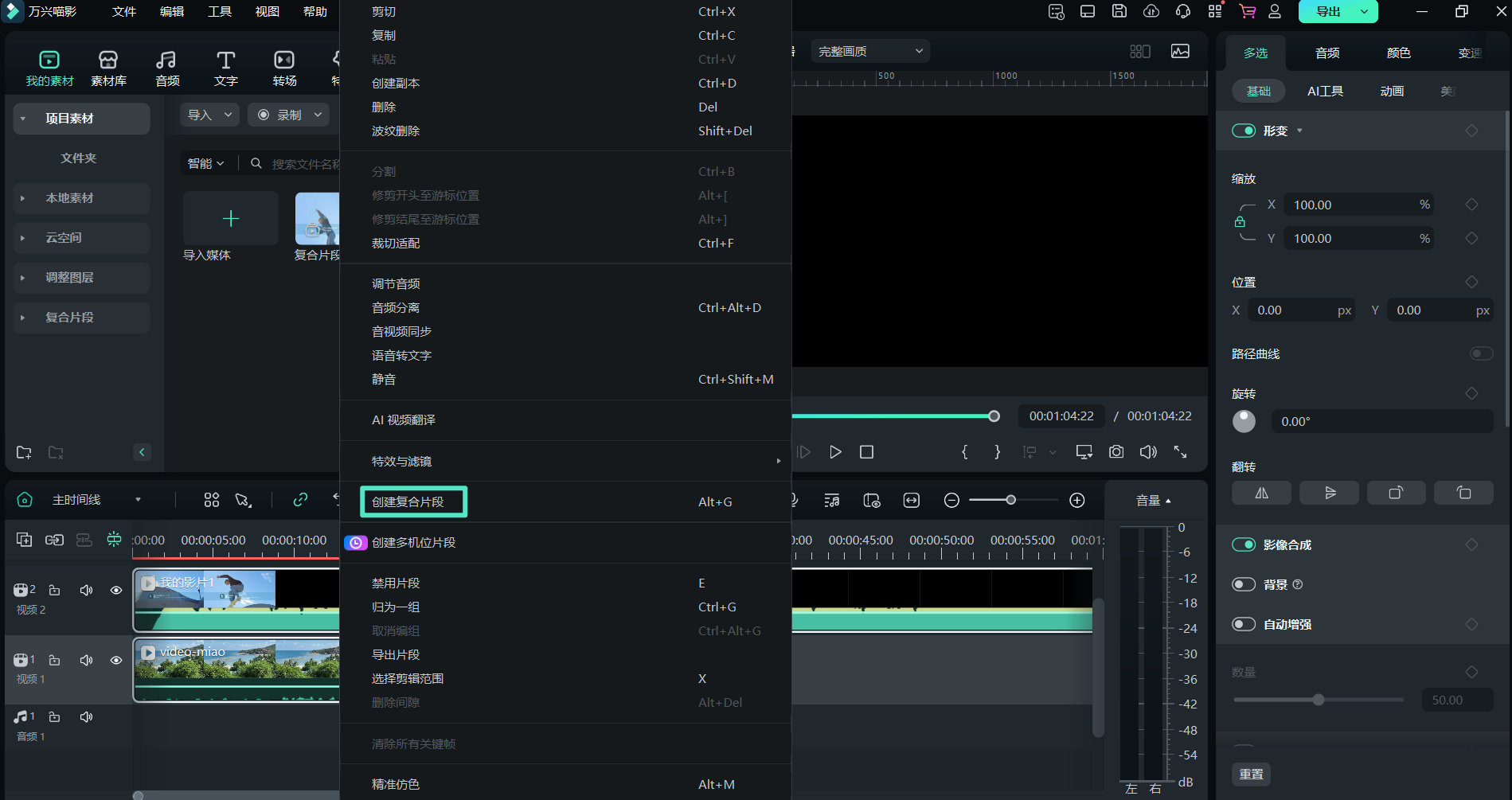Open customer support via the headset icon
This screenshot has height=800, width=1512.
tap(1183, 12)
